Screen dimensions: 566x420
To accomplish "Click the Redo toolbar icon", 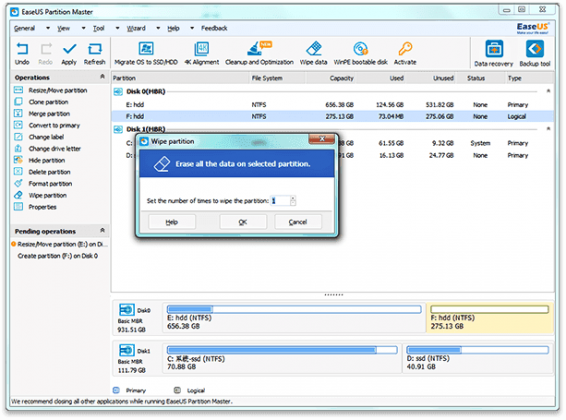I will click(x=45, y=53).
